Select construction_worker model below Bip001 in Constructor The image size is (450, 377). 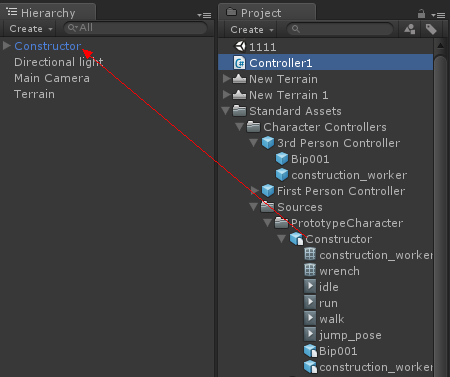point(376,367)
